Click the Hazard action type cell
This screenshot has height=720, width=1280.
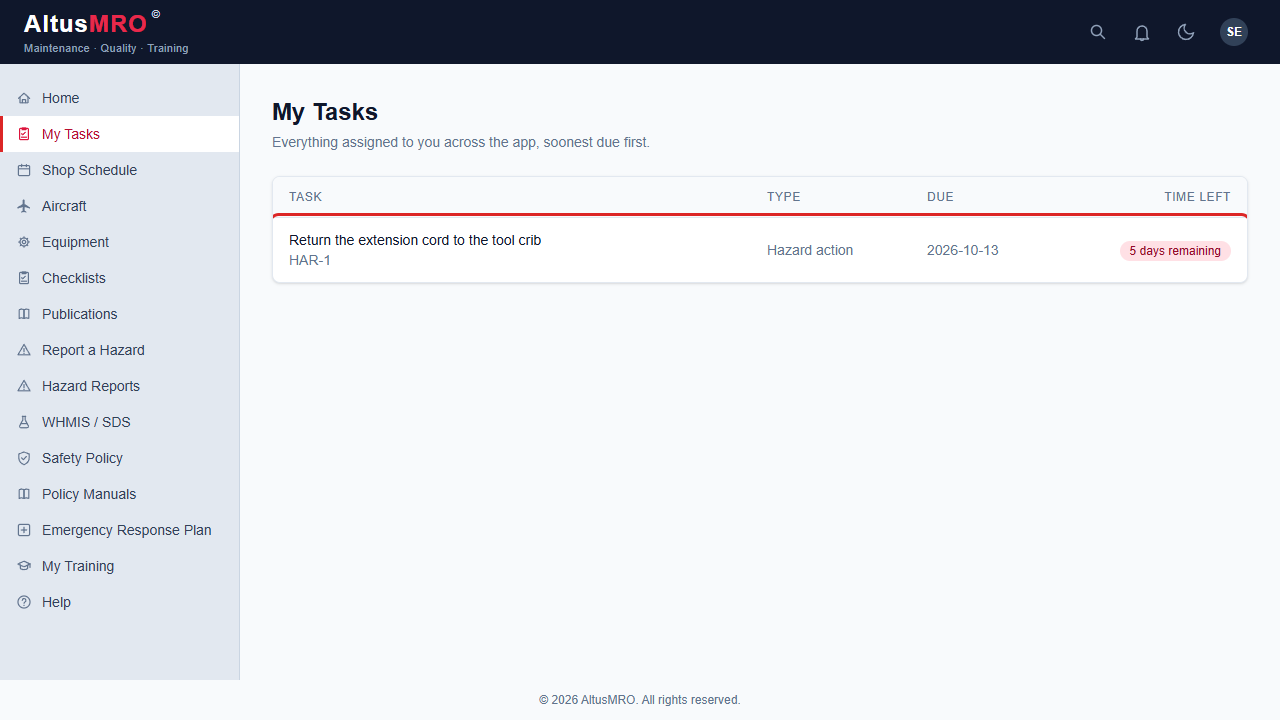[810, 250]
